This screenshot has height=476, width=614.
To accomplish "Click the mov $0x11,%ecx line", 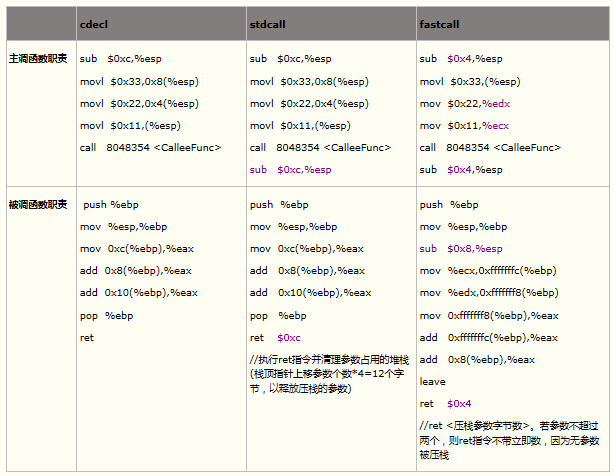I will point(465,126).
